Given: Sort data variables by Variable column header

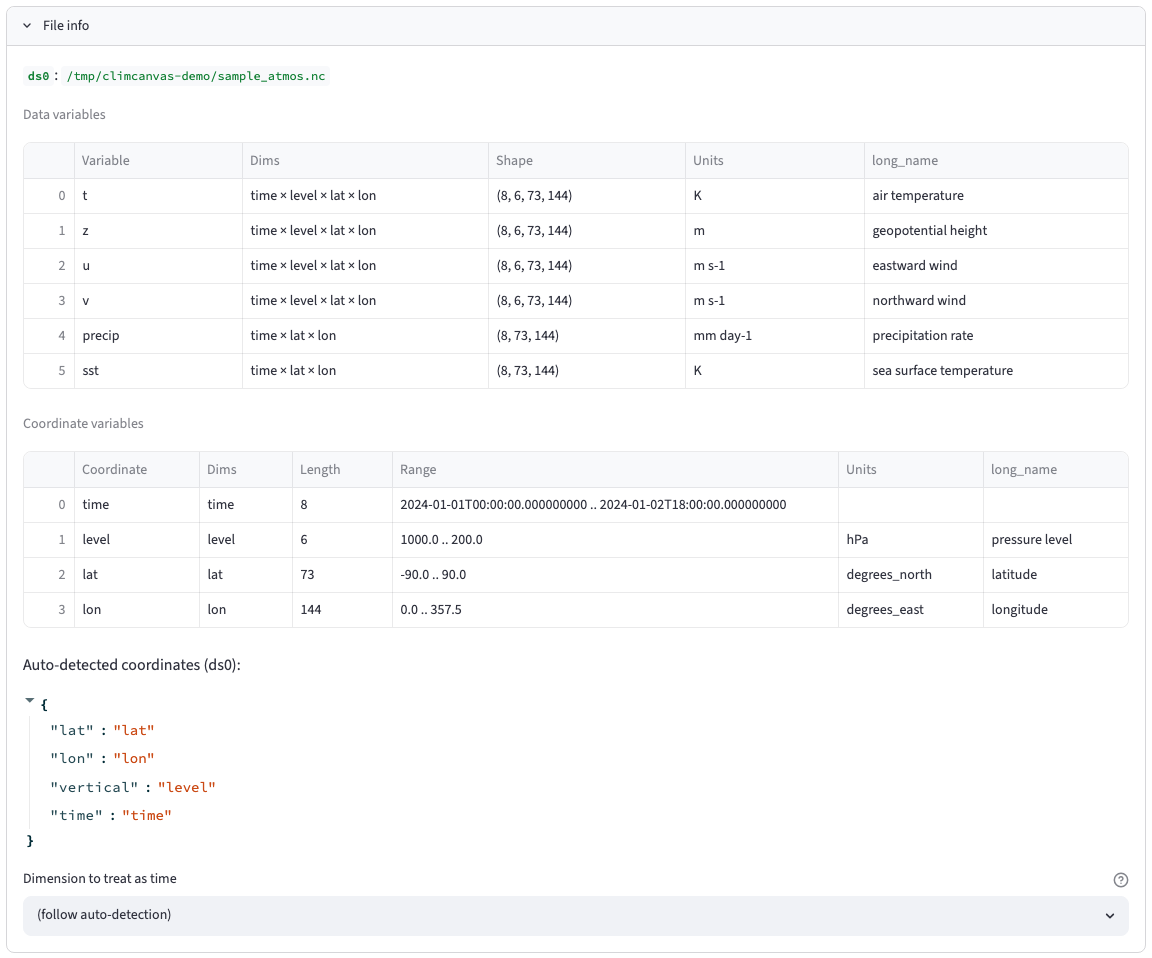Looking at the screenshot, I should [x=158, y=161].
